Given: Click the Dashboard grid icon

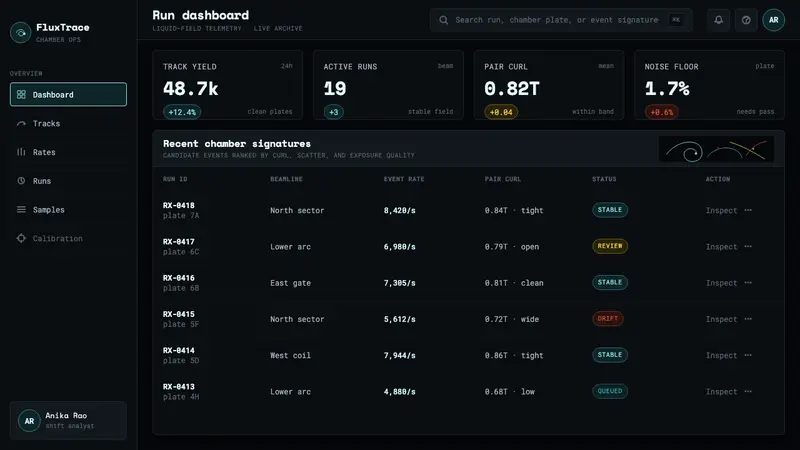Looking at the screenshot, I should (x=21, y=94).
